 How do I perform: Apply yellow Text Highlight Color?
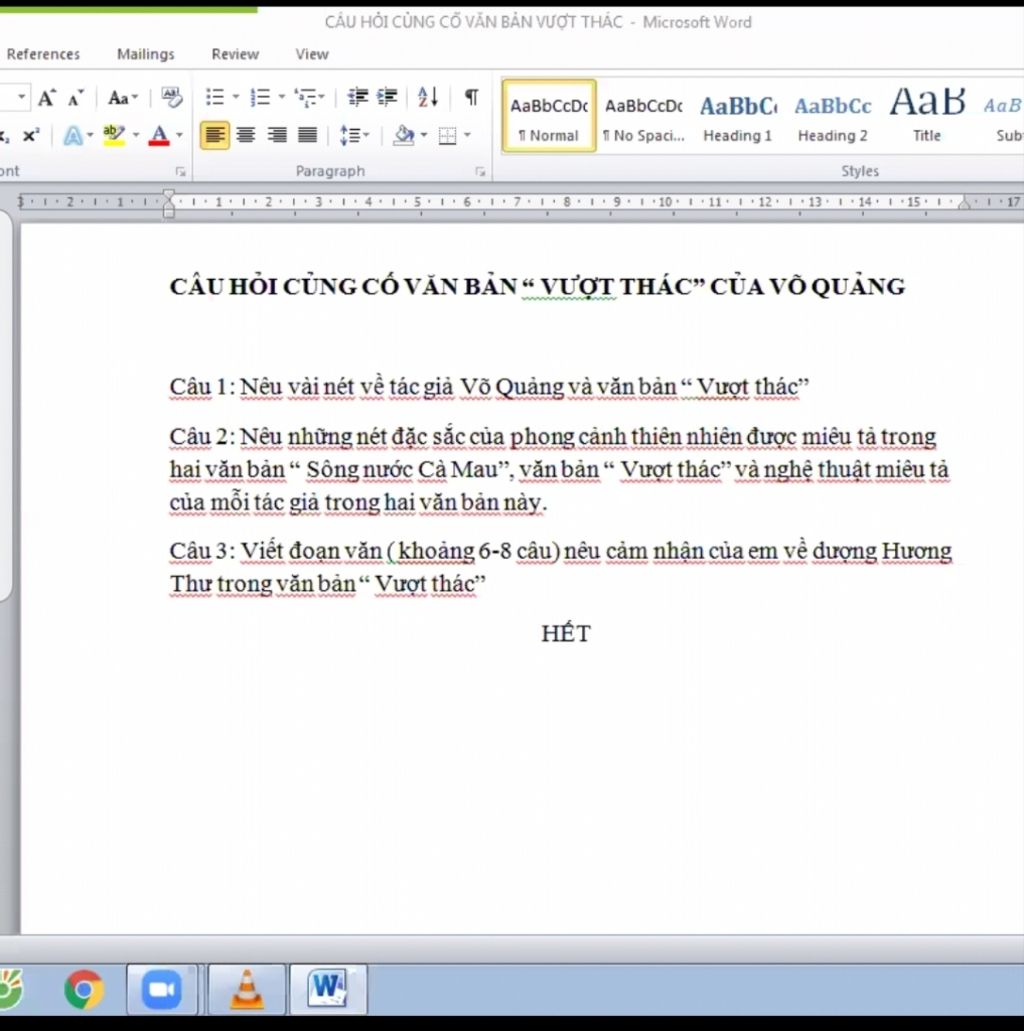[x=114, y=135]
